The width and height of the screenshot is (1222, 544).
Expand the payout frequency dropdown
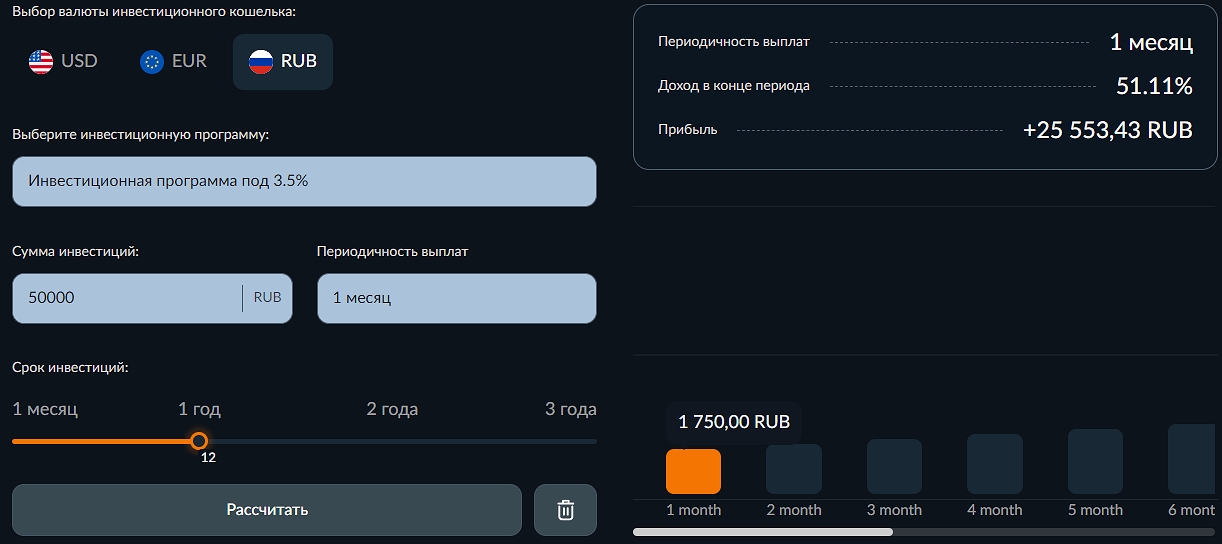click(x=456, y=298)
